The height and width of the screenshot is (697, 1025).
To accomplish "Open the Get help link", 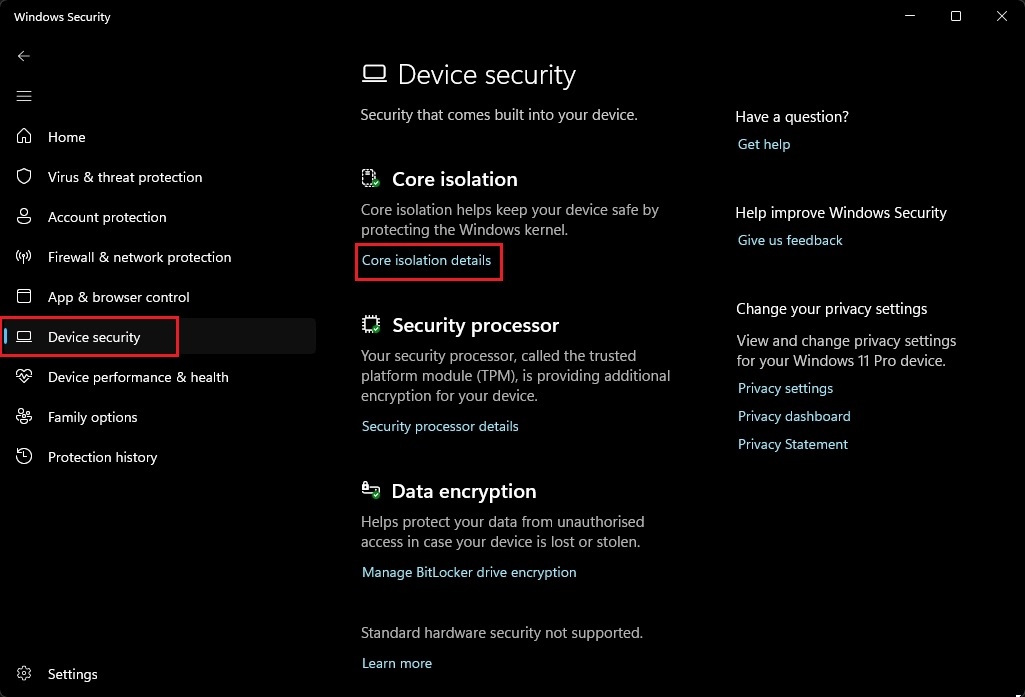I will 764,144.
